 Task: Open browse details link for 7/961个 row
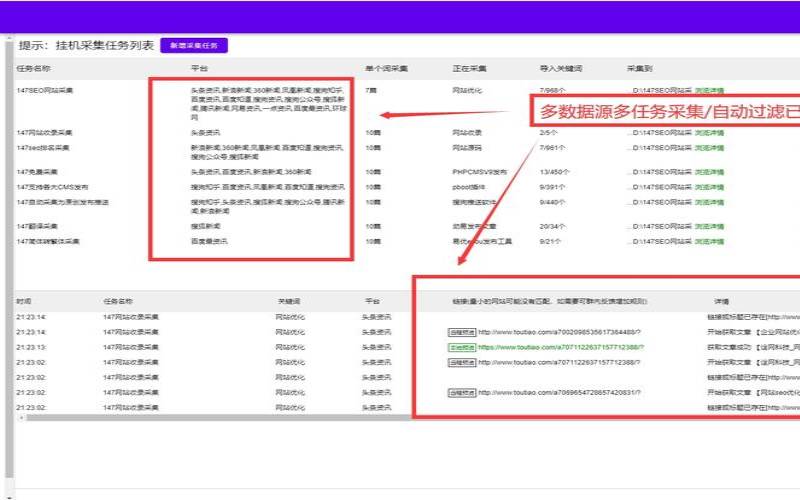tap(709, 148)
